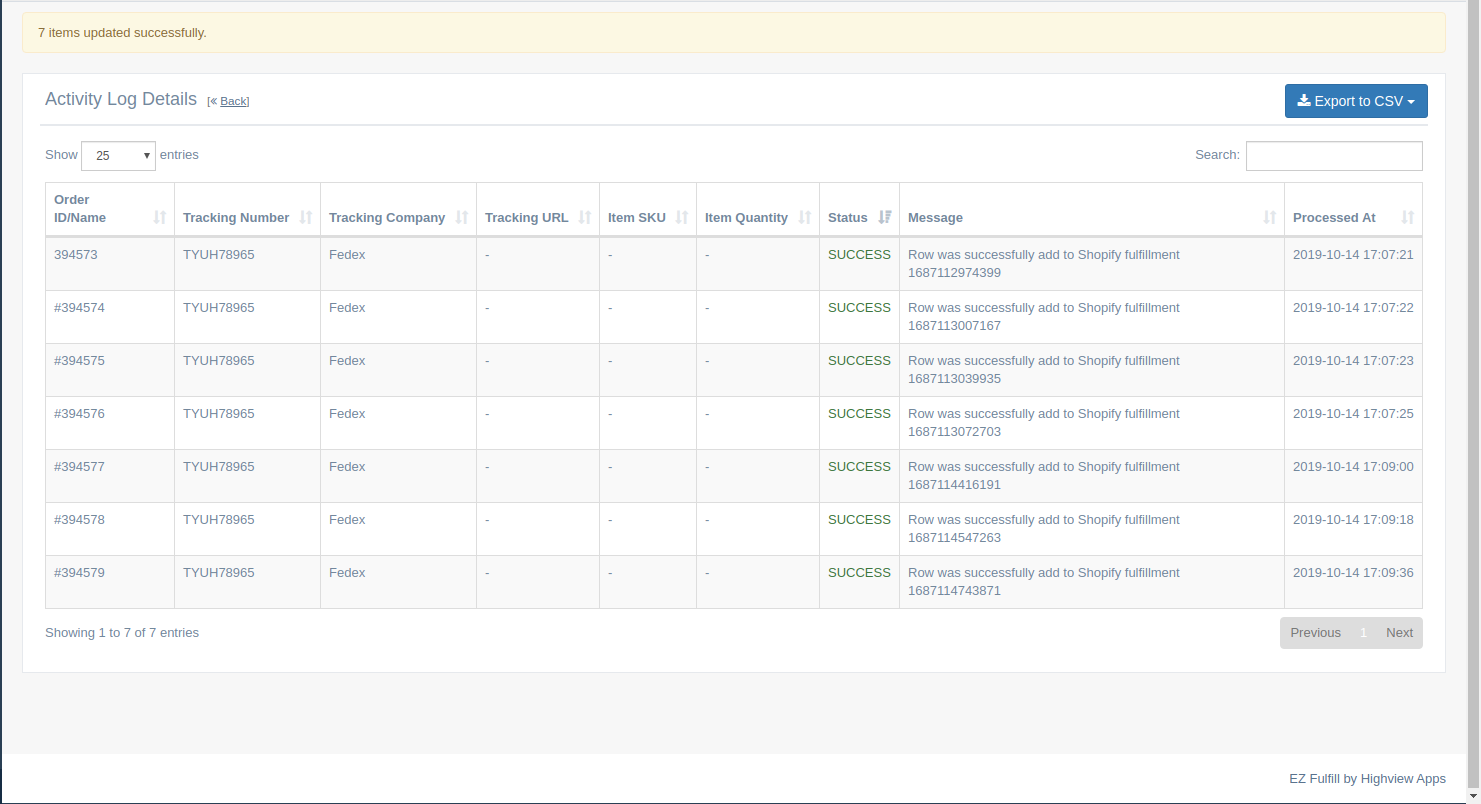Click the Processed At header text
Viewport: 1481px width, 804px height.
point(1334,218)
